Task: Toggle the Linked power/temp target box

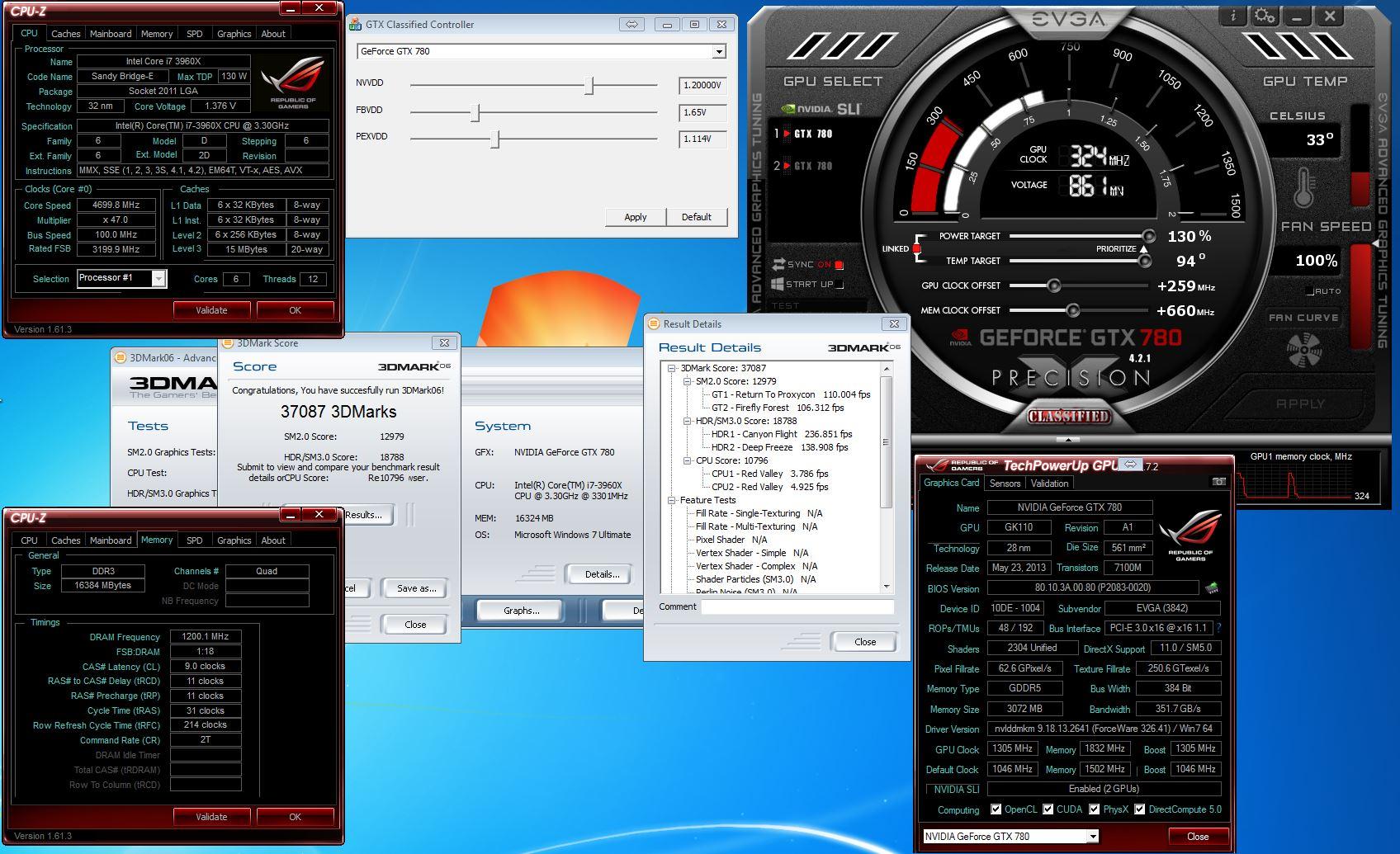Action: [x=916, y=248]
